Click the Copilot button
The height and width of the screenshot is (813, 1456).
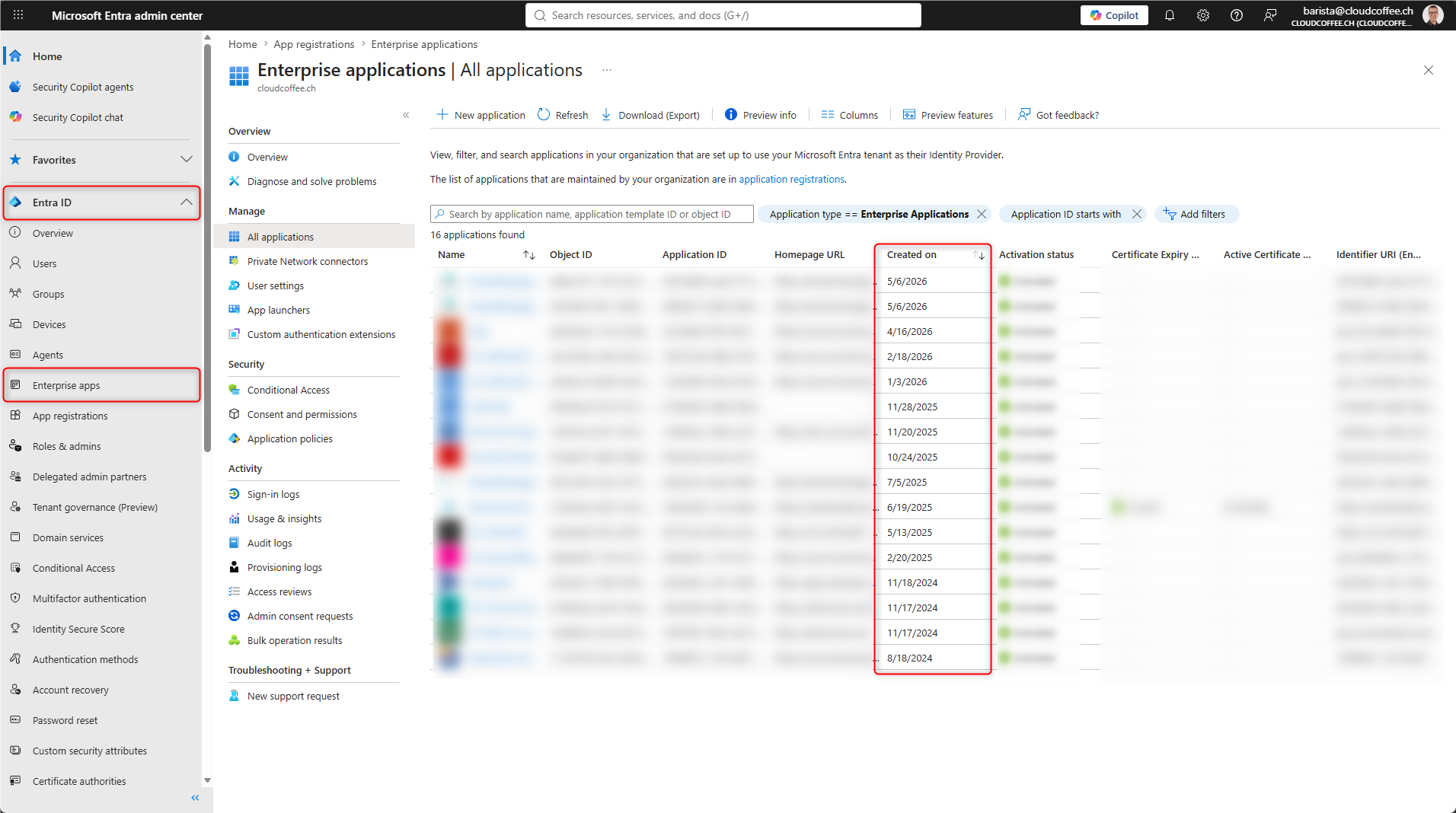[1114, 15]
